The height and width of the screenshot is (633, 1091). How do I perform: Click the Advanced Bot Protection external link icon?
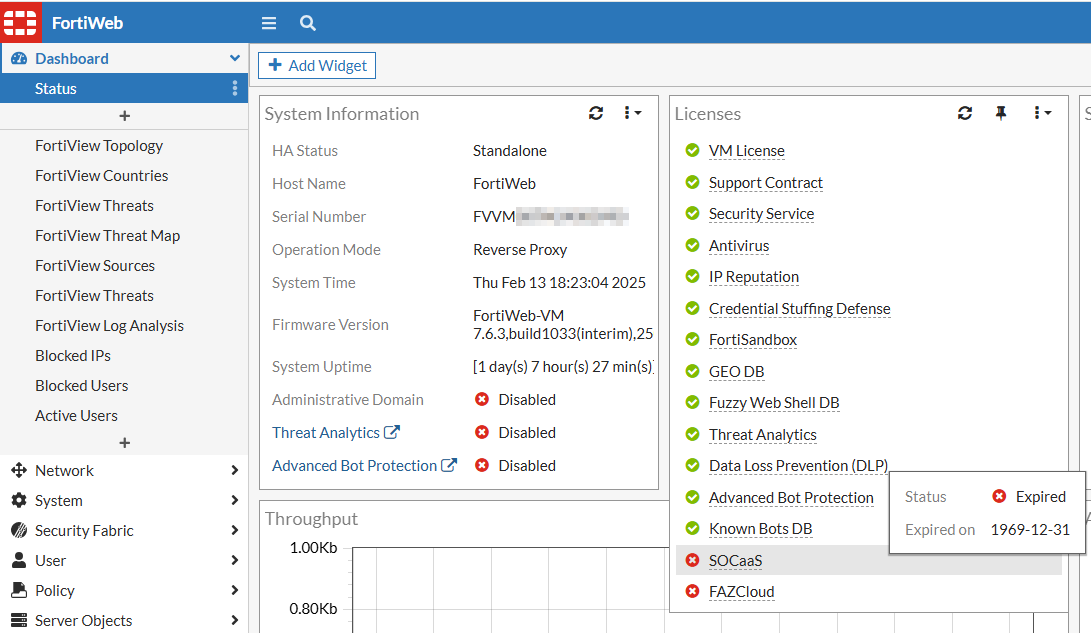point(449,466)
